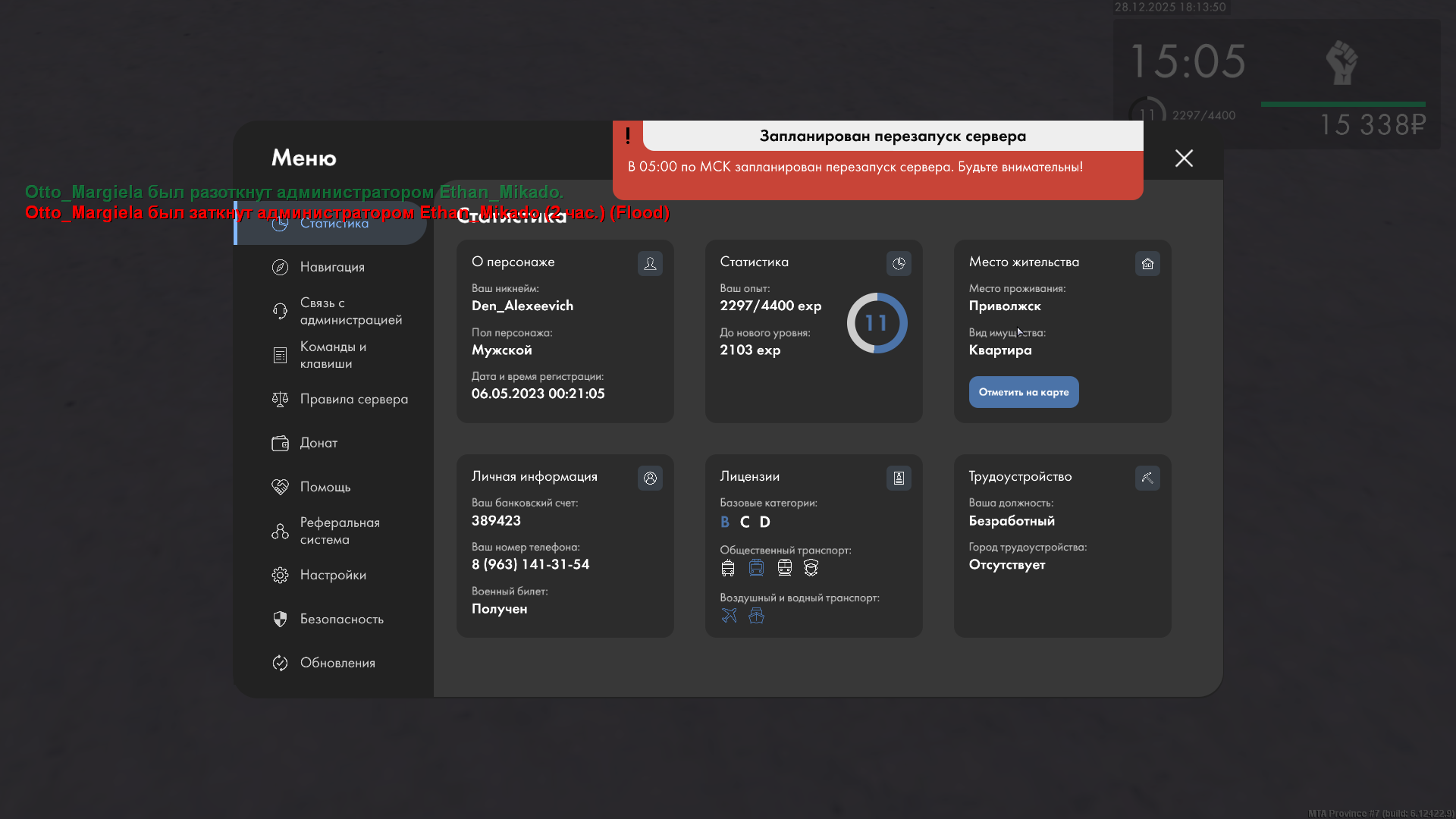Image resolution: width=1456 pixels, height=819 pixels.
Task: Open the Настройки menu item
Action: click(x=333, y=575)
